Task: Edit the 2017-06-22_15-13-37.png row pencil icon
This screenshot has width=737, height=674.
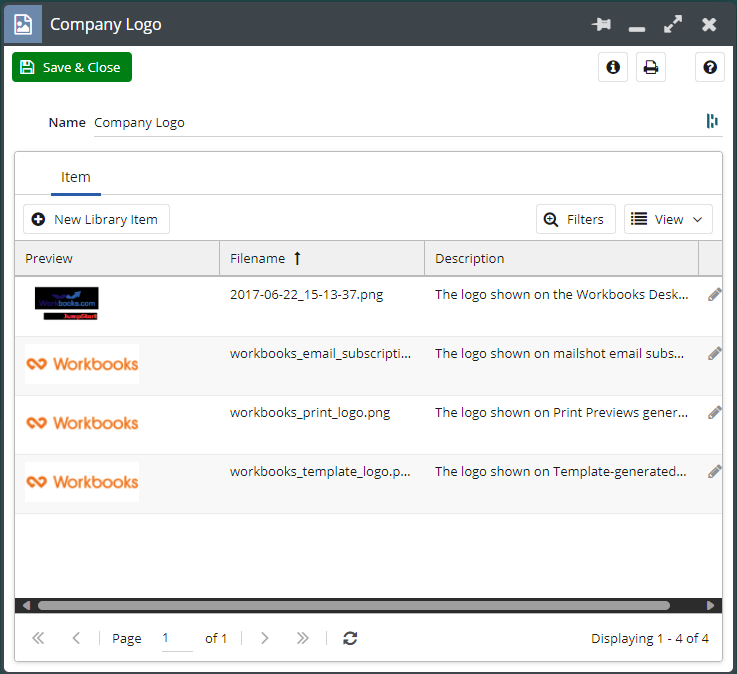Action: (714, 295)
